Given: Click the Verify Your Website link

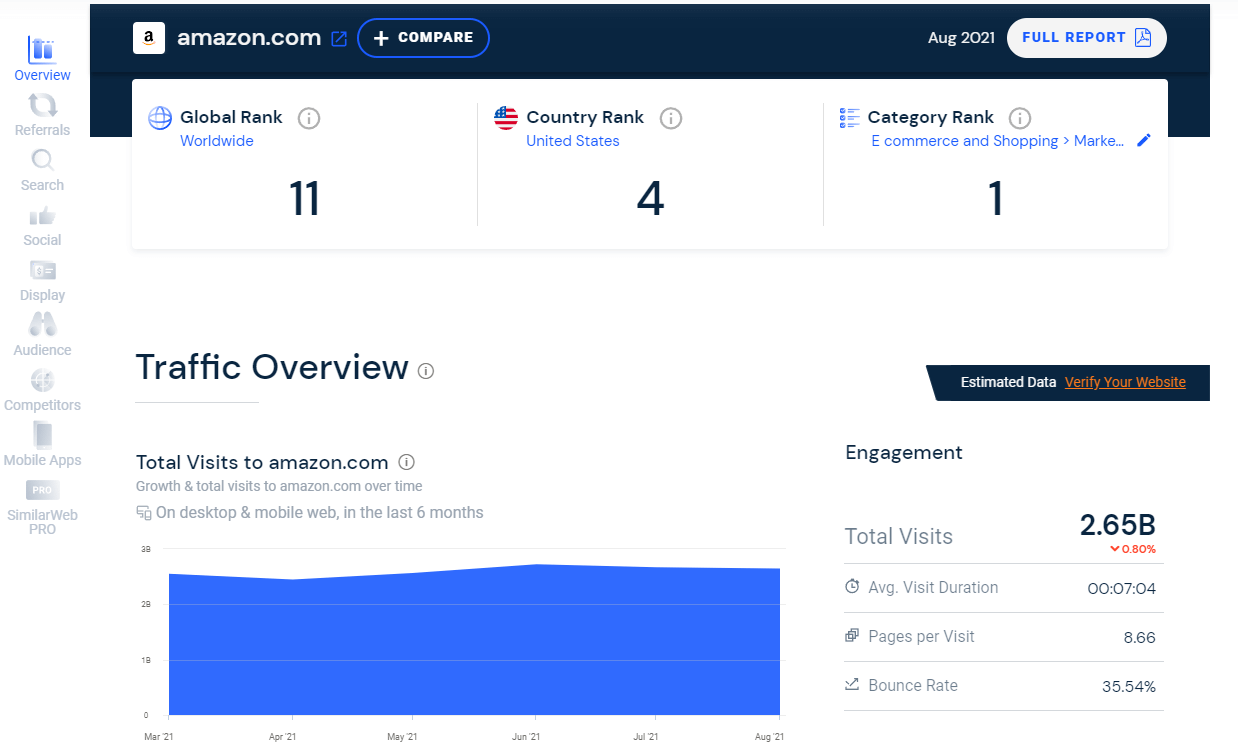Looking at the screenshot, I should click(x=1124, y=382).
